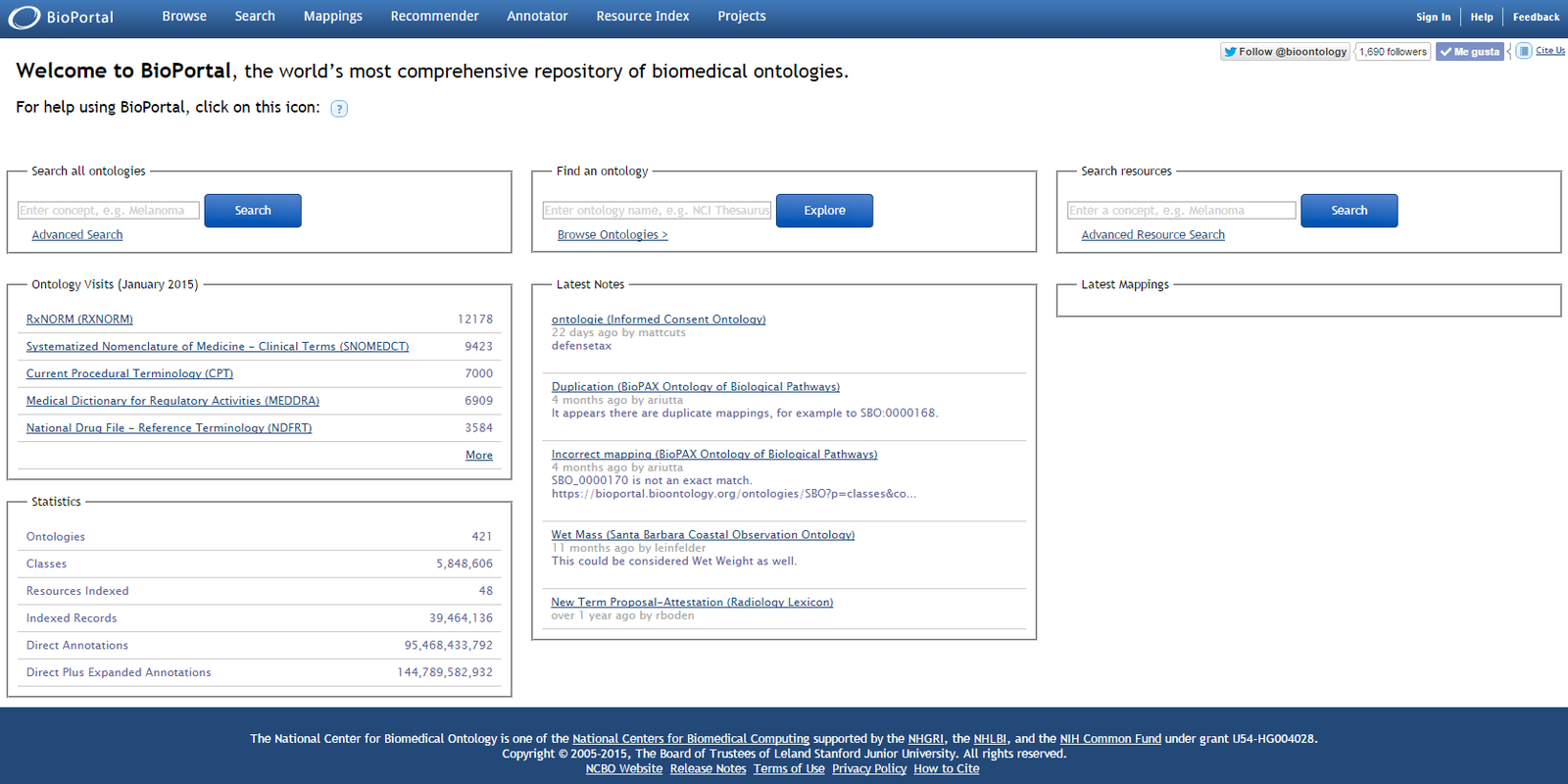This screenshot has height=784, width=1568.
Task: Open Advanced Resource Search link
Action: pos(1153,235)
